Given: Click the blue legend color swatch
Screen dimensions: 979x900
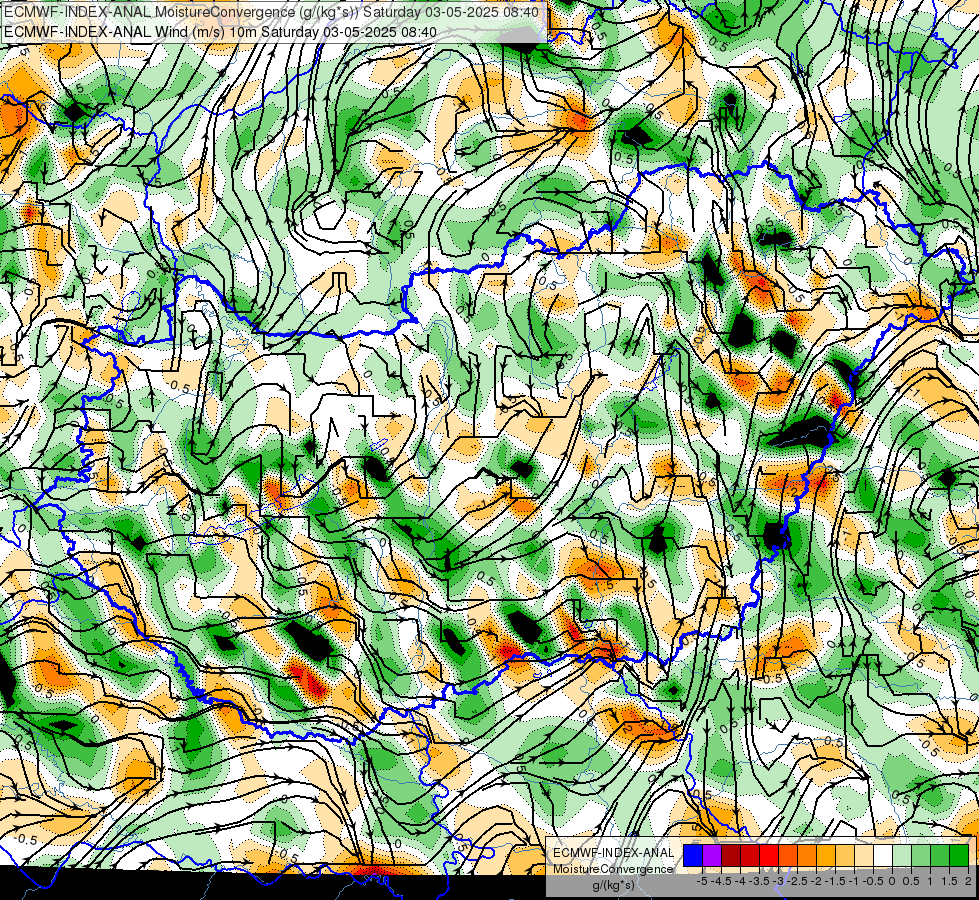Looking at the screenshot, I should [x=693, y=855].
